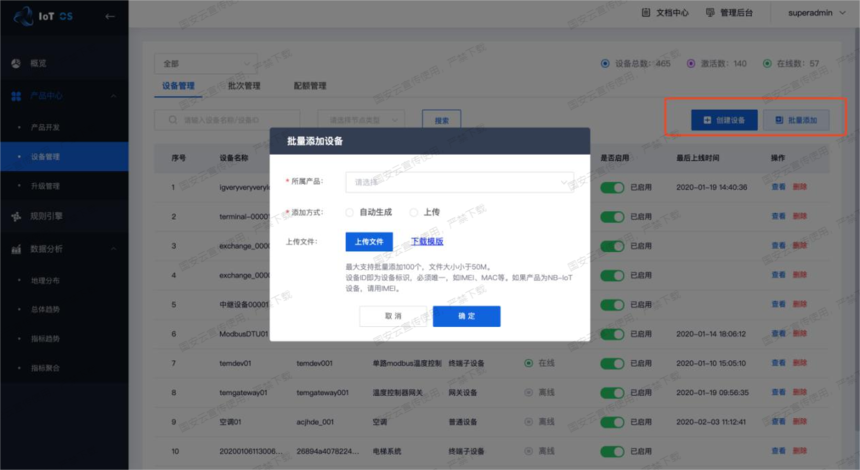Image resolution: width=860 pixels, height=470 pixels.
Task: Click 查看 for the 空调01 row
Action: pyautogui.click(x=778, y=422)
